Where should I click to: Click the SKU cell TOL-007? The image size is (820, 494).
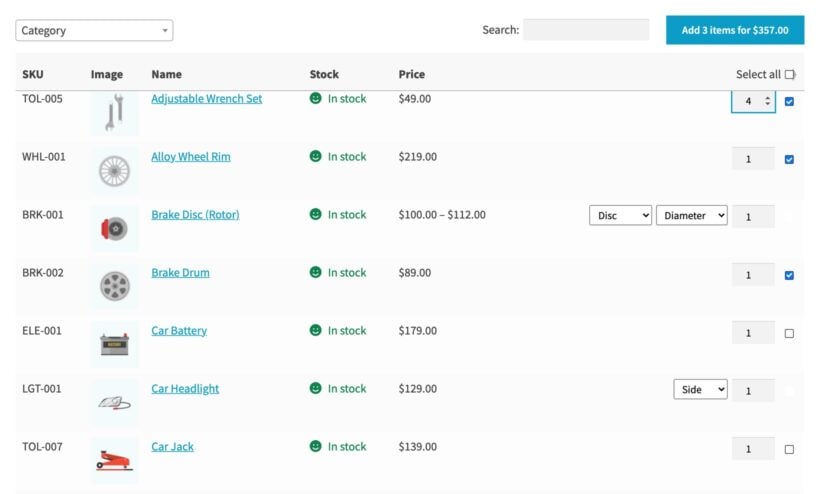[42, 447]
